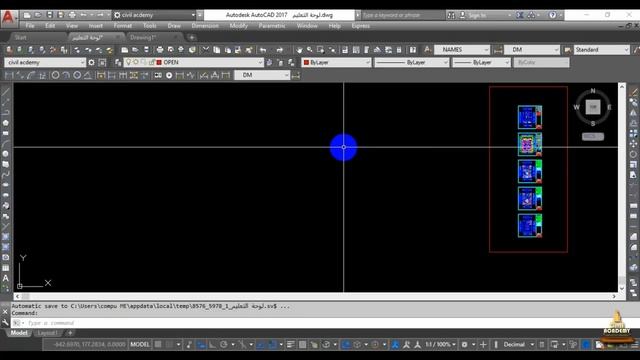640x360 pixels.
Task: Select the Pan hand tool
Action: click(x=299, y=50)
